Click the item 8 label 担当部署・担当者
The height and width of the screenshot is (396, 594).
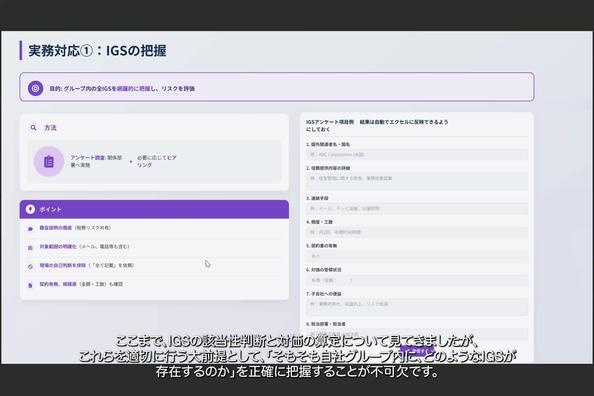(x=325, y=324)
